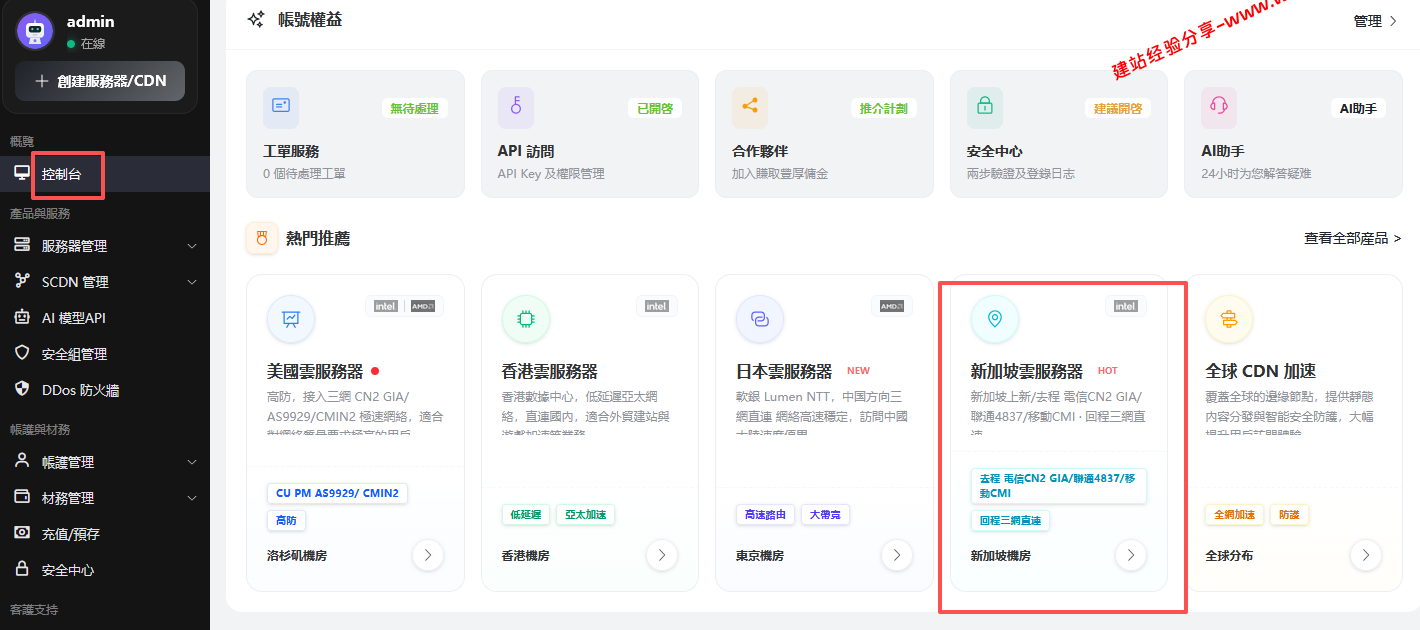The width and height of the screenshot is (1420, 630).
Task: Open 全球分布 arrow button
Action: [x=1366, y=555]
